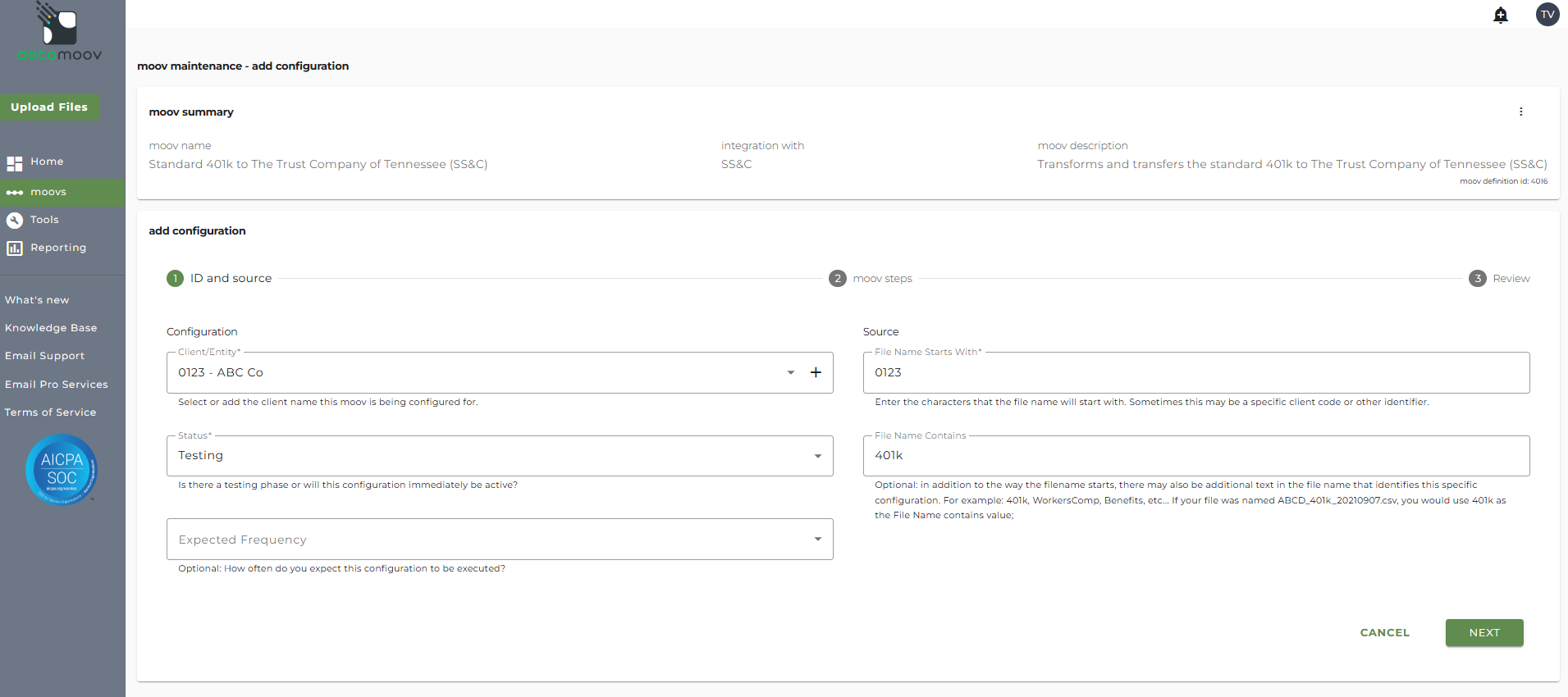Open the Knowledge Base link
The image size is (1568, 697).
51,328
